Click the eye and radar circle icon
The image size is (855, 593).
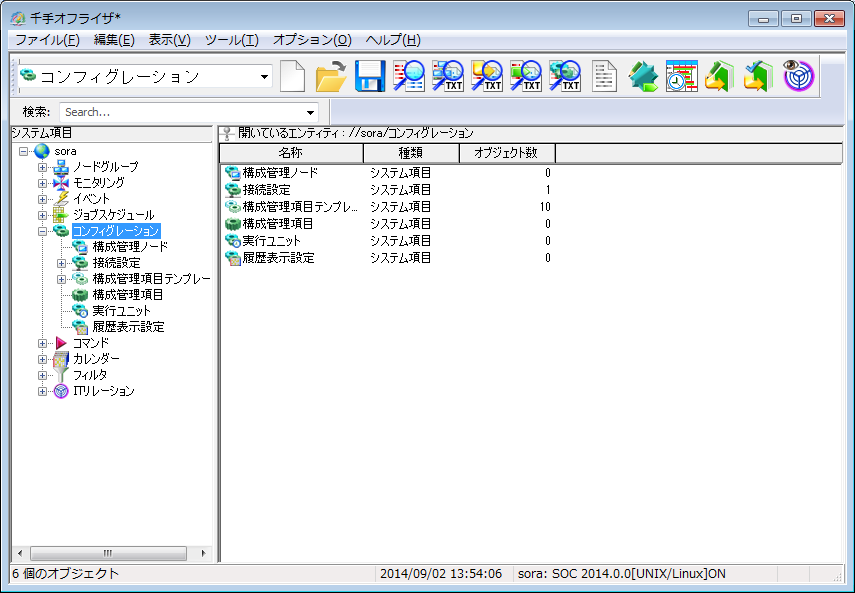pos(799,75)
